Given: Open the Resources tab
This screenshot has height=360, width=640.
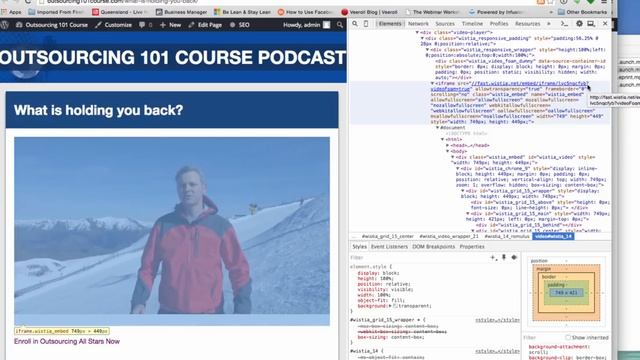Looking at the screenshot, I should tap(527, 24).
